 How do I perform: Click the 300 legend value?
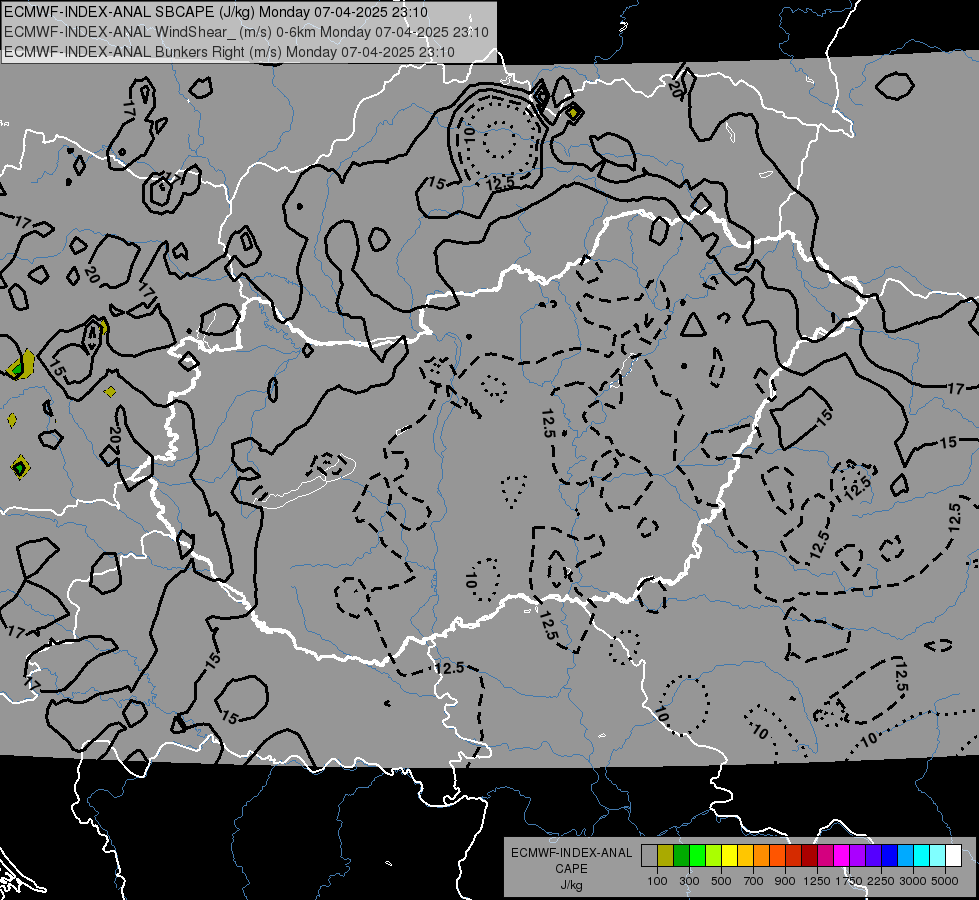689,881
